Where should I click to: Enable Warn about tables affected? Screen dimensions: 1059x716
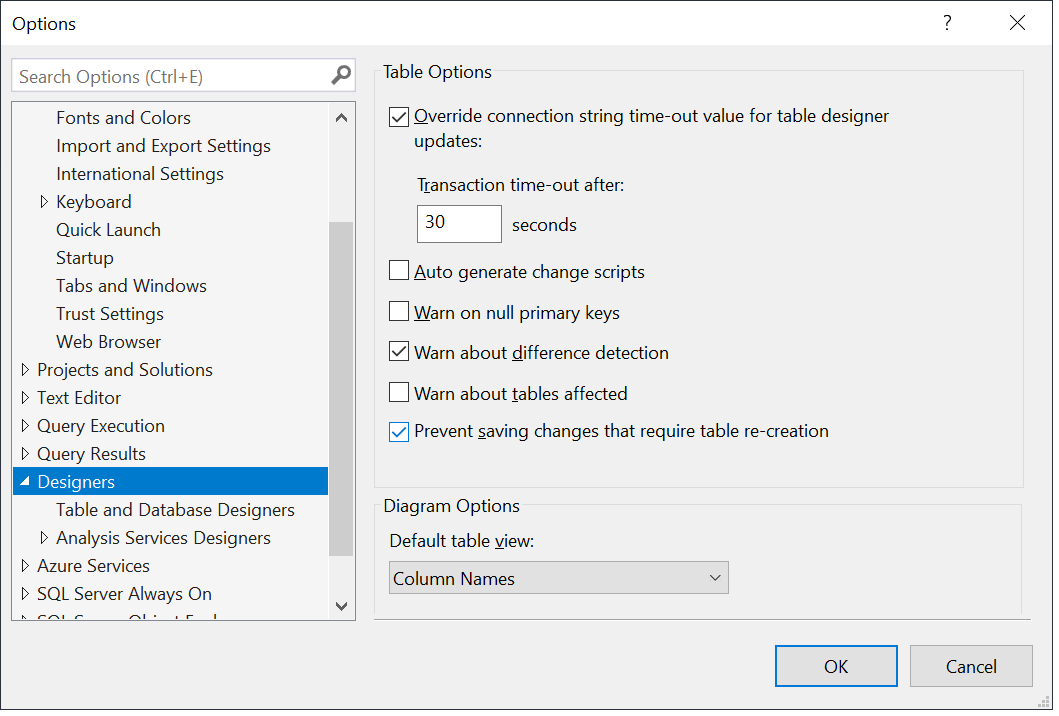[399, 392]
